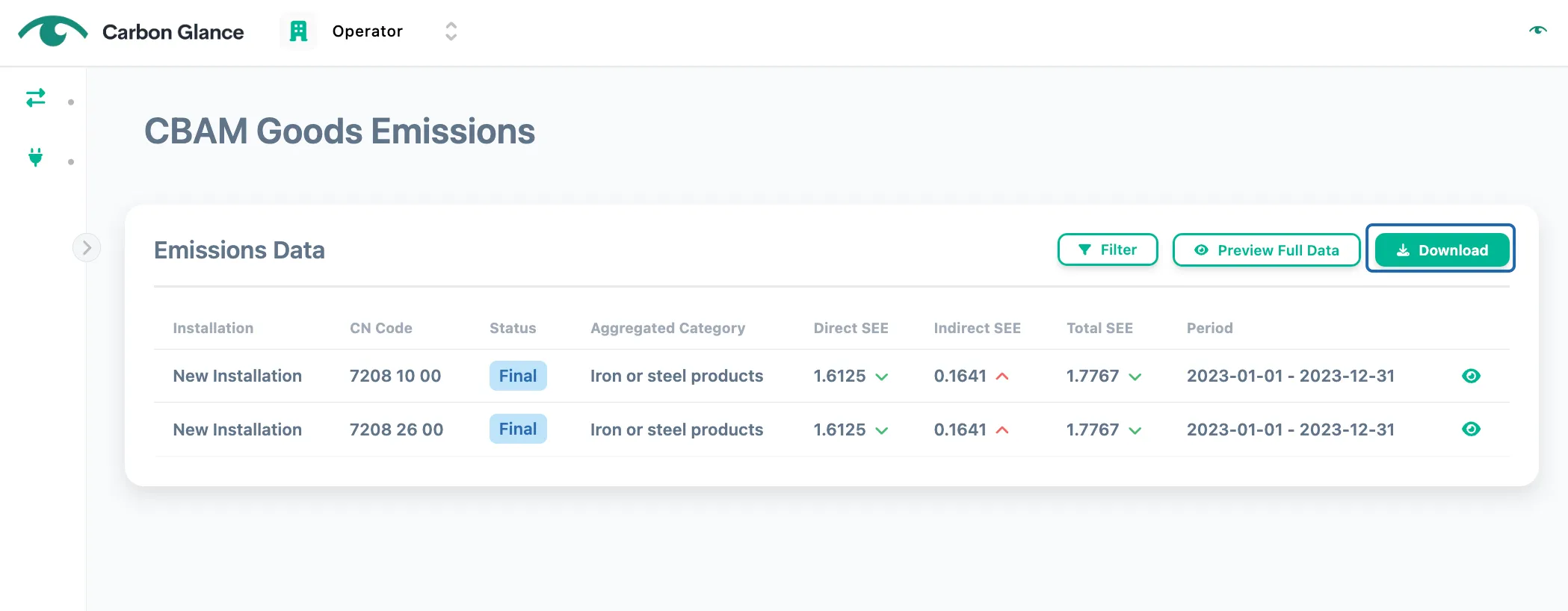View details for CN Code 7208 10 00 row

[x=1471, y=376]
